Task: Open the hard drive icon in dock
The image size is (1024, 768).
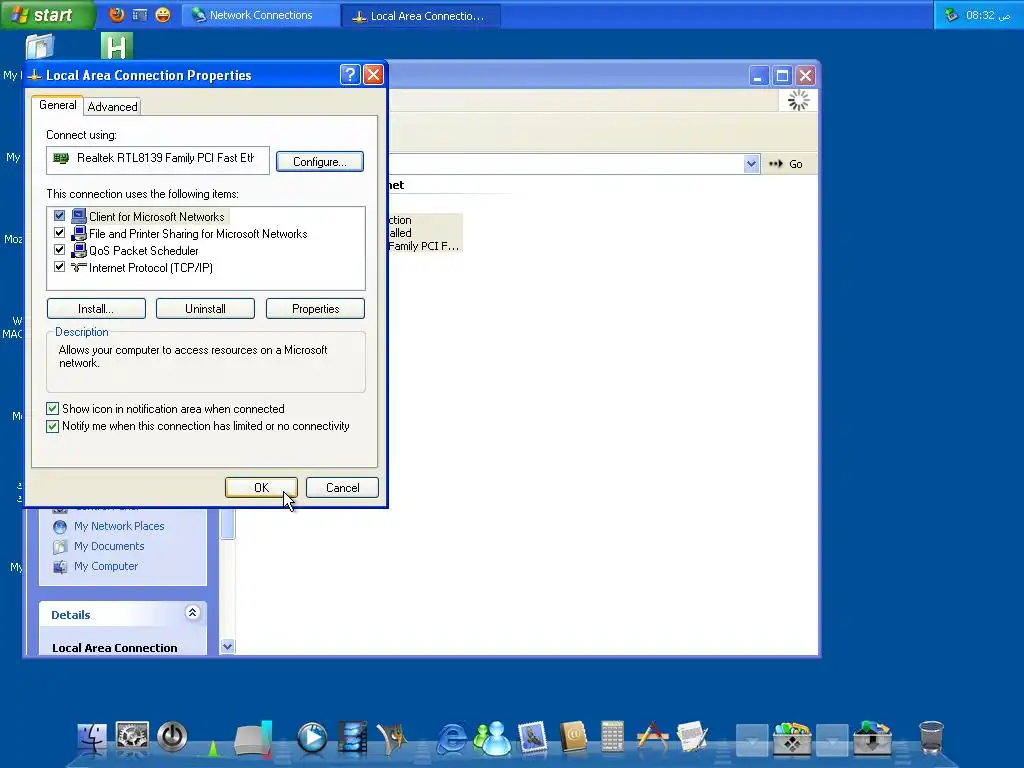Action: 253,739
